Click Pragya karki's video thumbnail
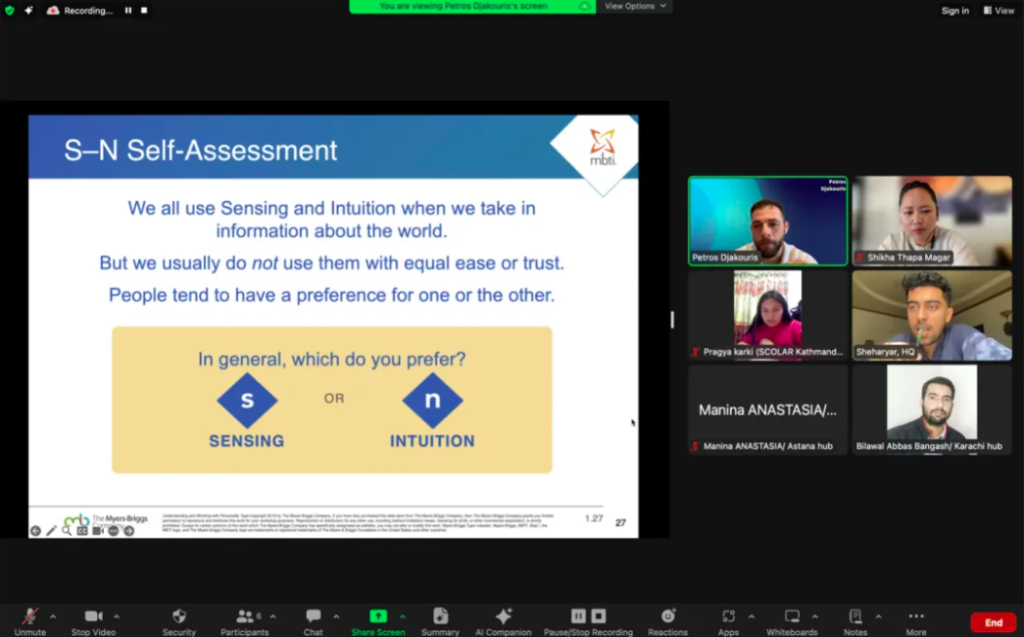 [x=767, y=315]
